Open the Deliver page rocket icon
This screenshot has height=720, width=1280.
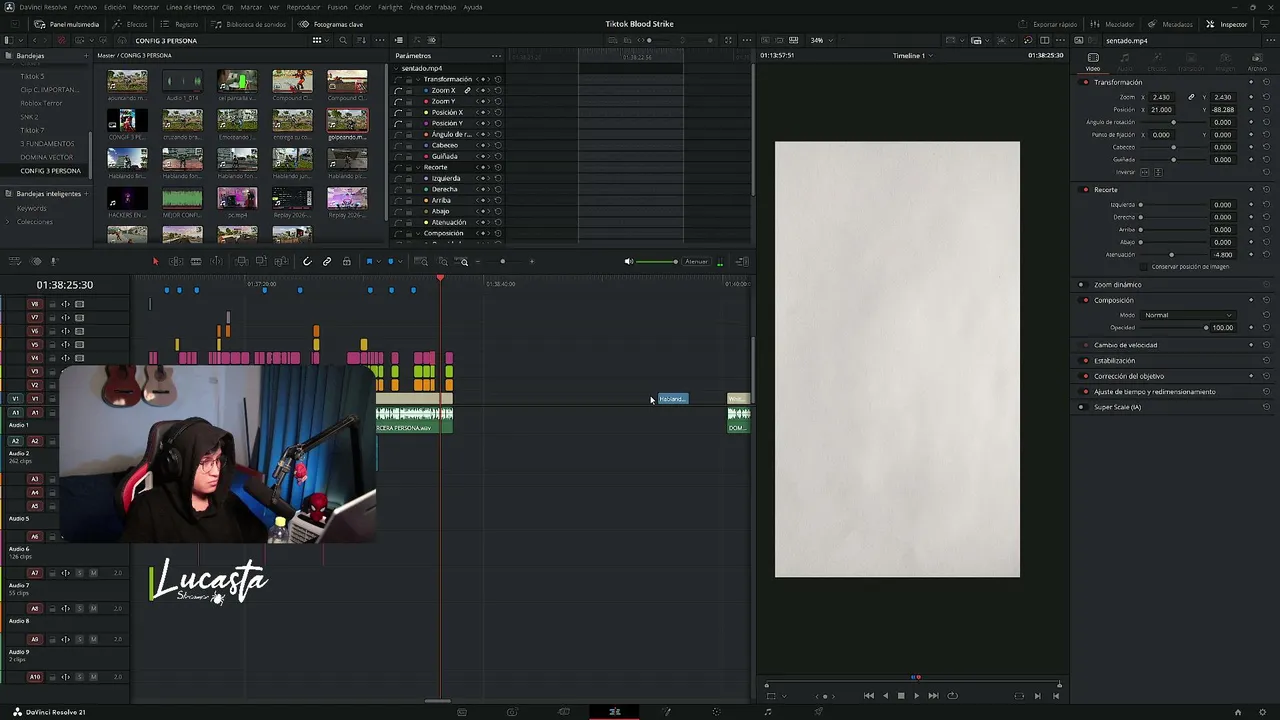[819, 712]
